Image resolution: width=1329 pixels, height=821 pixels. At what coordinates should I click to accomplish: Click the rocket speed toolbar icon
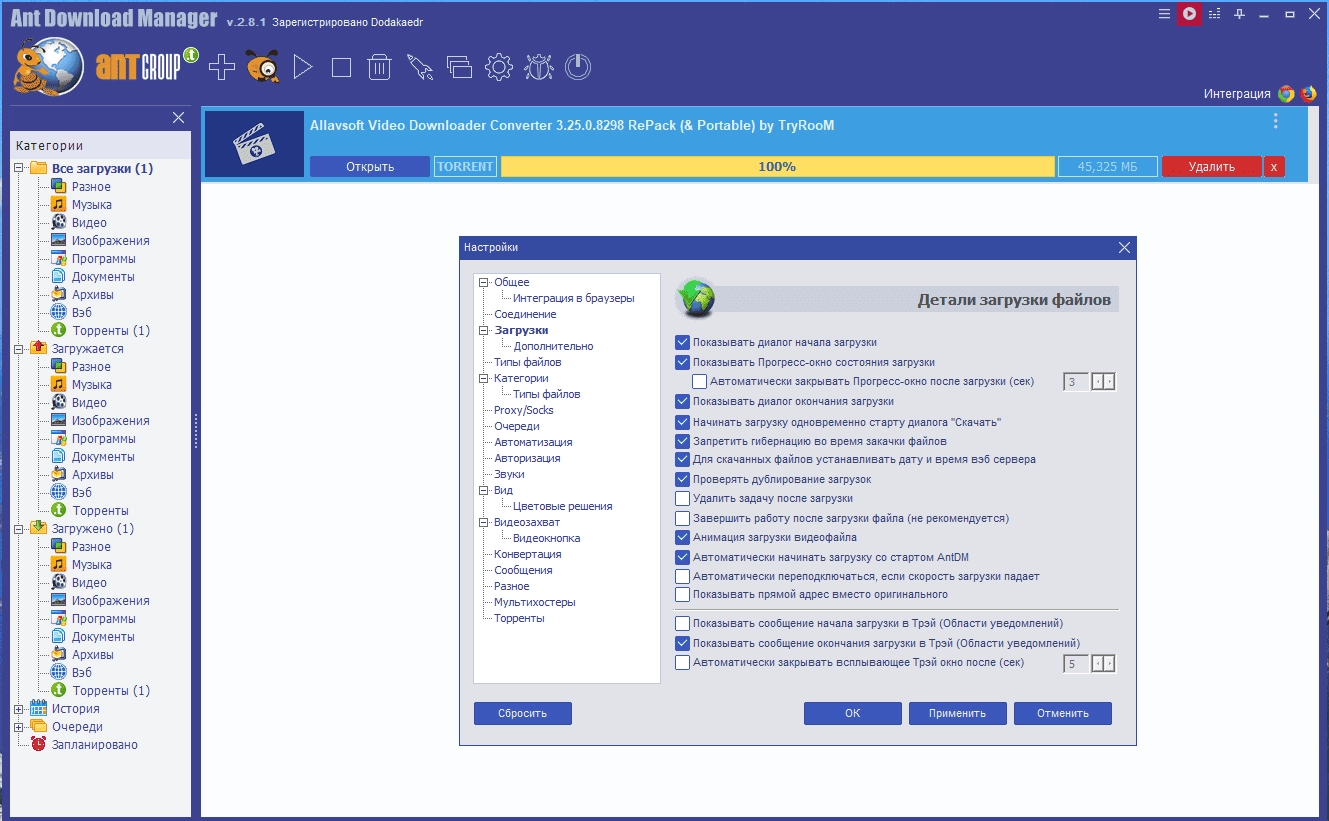pos(419,67)
